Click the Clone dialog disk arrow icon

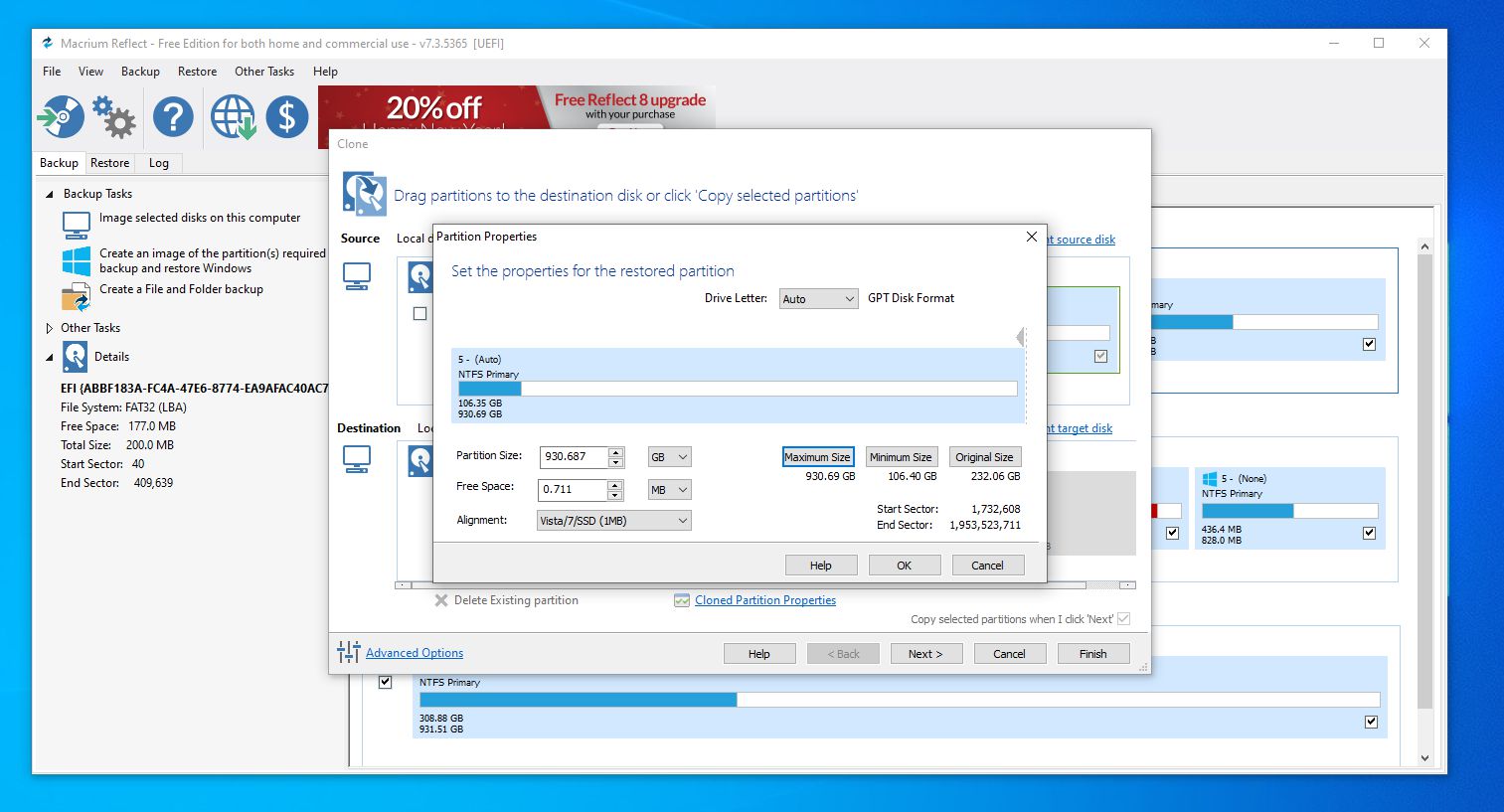364,193
